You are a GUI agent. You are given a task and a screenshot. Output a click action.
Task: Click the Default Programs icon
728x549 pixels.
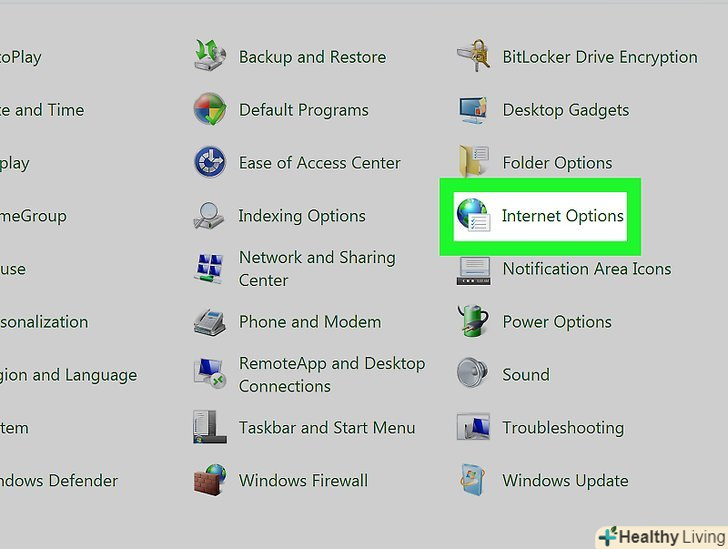pos(210,109)
